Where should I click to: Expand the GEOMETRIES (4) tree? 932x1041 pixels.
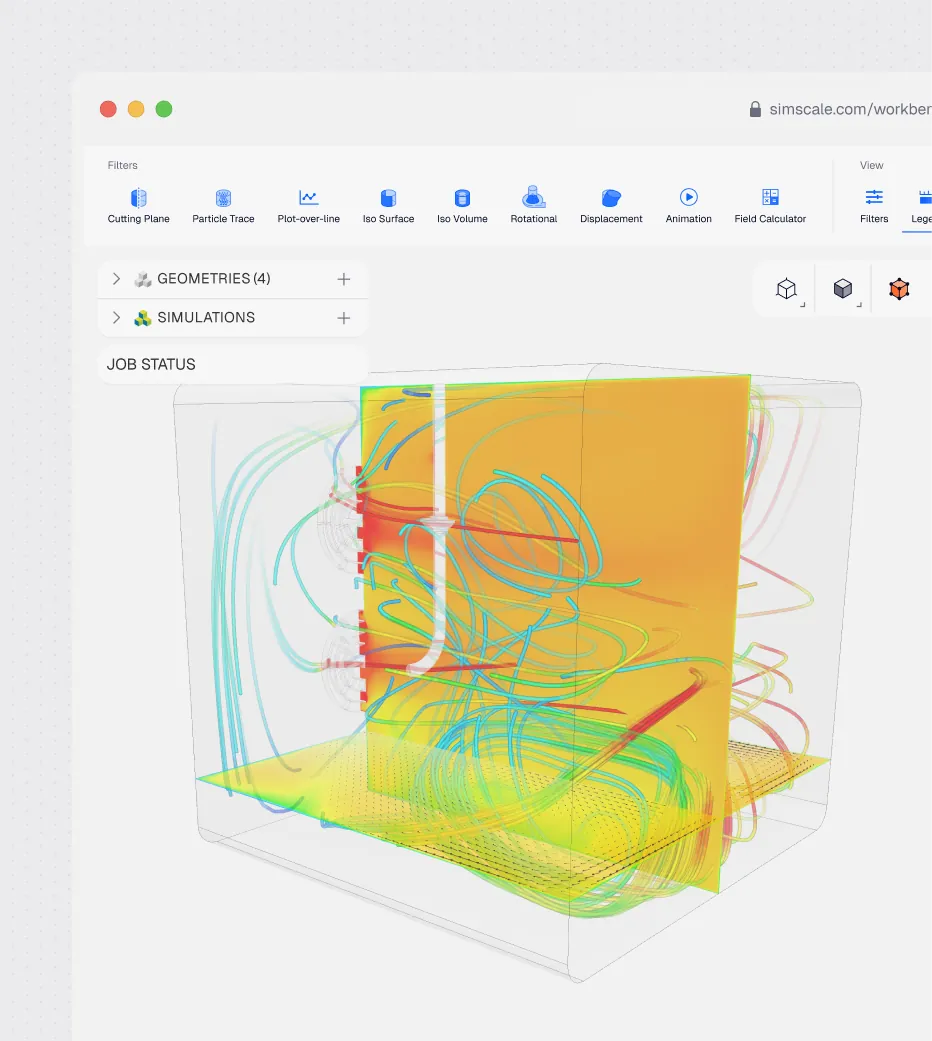116,279
